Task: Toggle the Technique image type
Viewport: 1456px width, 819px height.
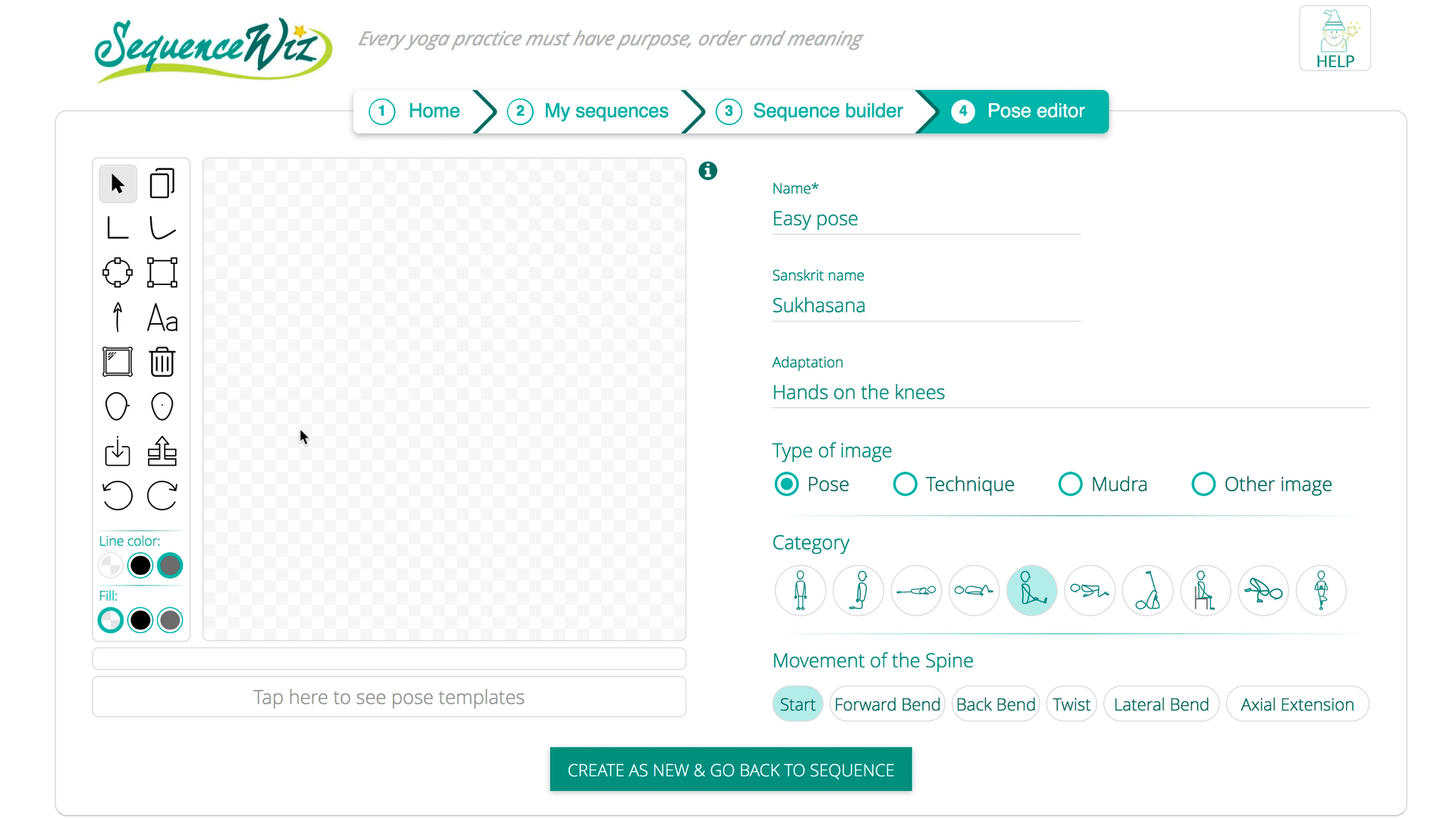Action: point(904,484)
